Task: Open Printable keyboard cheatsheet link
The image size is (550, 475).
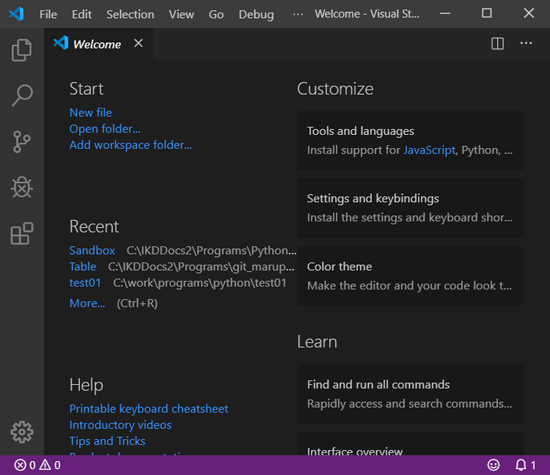Action: pyautogui.click(x=148, y=409)
